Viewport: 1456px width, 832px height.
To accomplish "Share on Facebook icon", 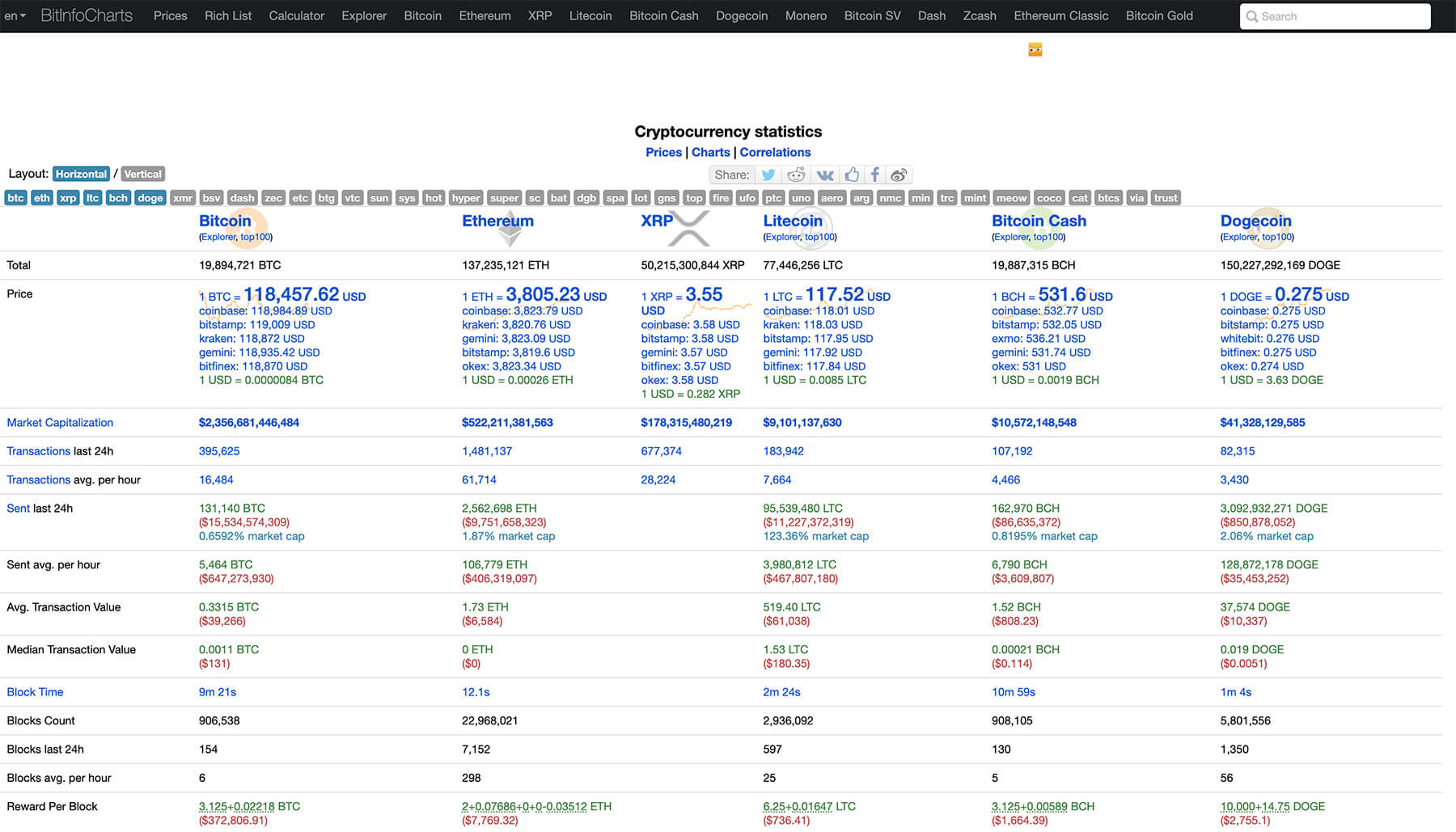I will pyautogui.click(x=874, y=175).
